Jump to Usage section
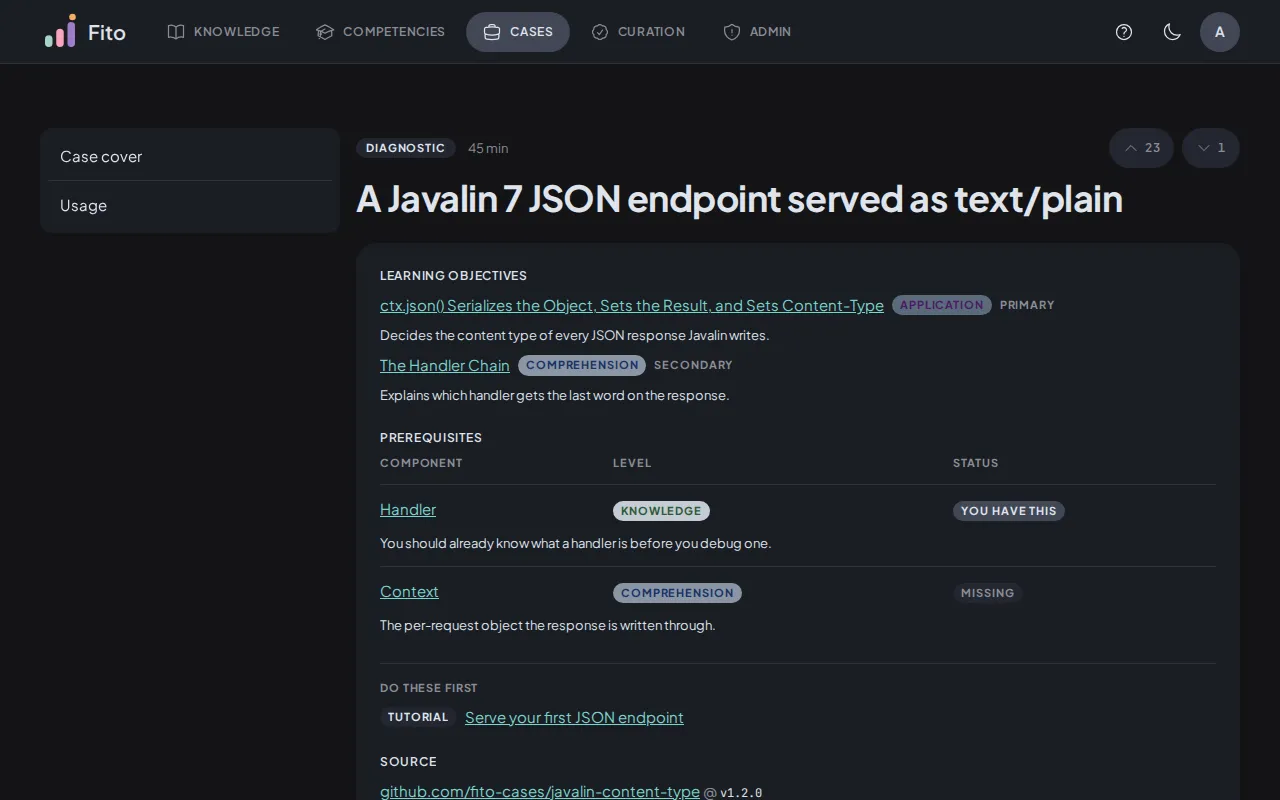 [190, 205]
